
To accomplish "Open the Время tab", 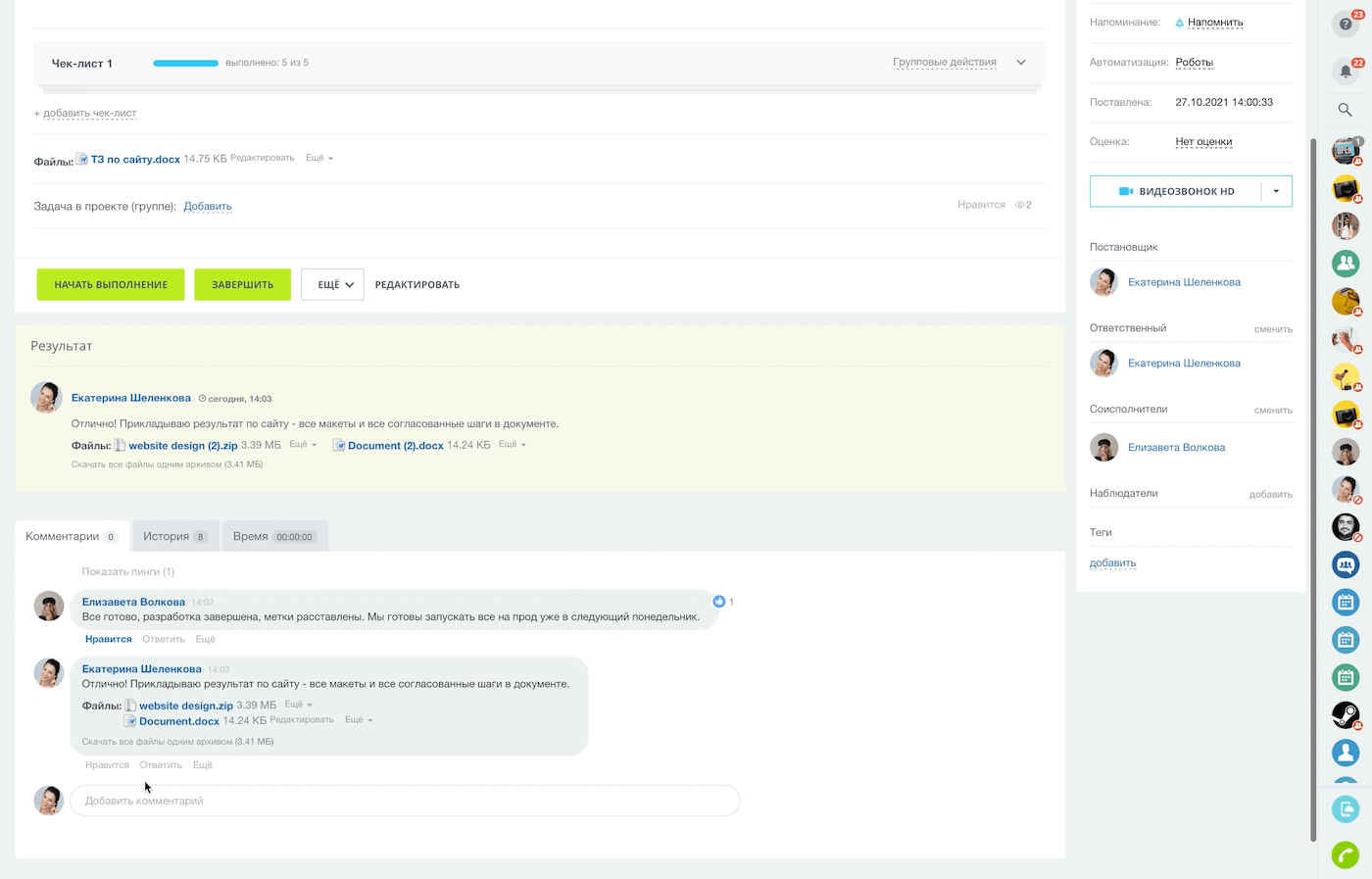I will [x=274, y=536].
